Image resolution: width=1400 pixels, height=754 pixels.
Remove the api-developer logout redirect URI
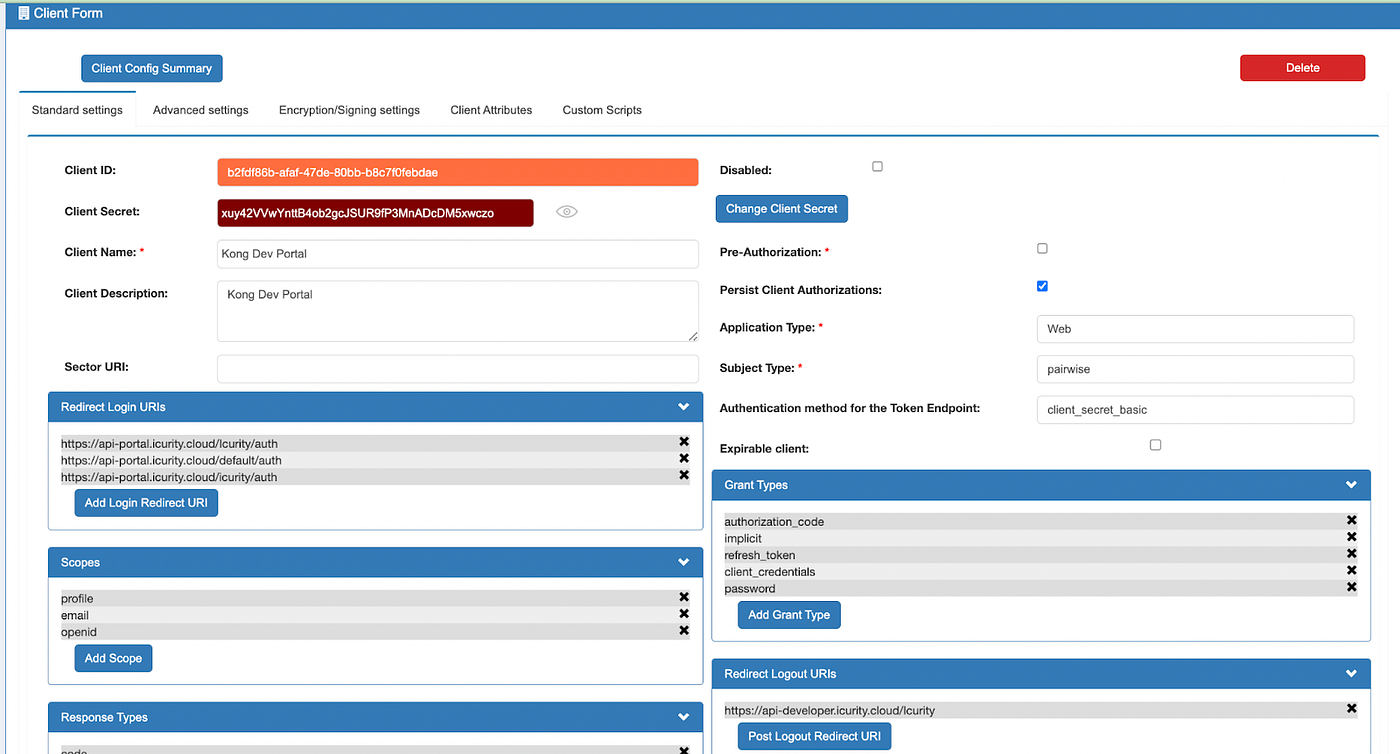[1351, 709]
